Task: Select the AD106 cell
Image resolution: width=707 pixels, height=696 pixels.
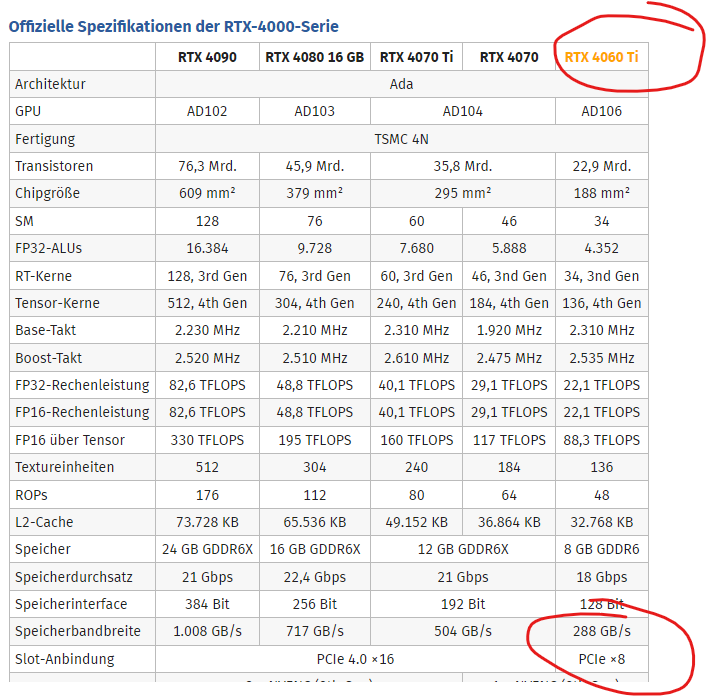Action: pos(601,111)
